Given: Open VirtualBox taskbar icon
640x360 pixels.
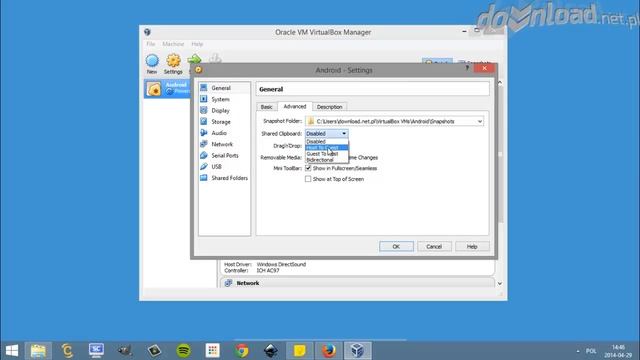Looking at the screenshot, I should [x=358, y=351].
